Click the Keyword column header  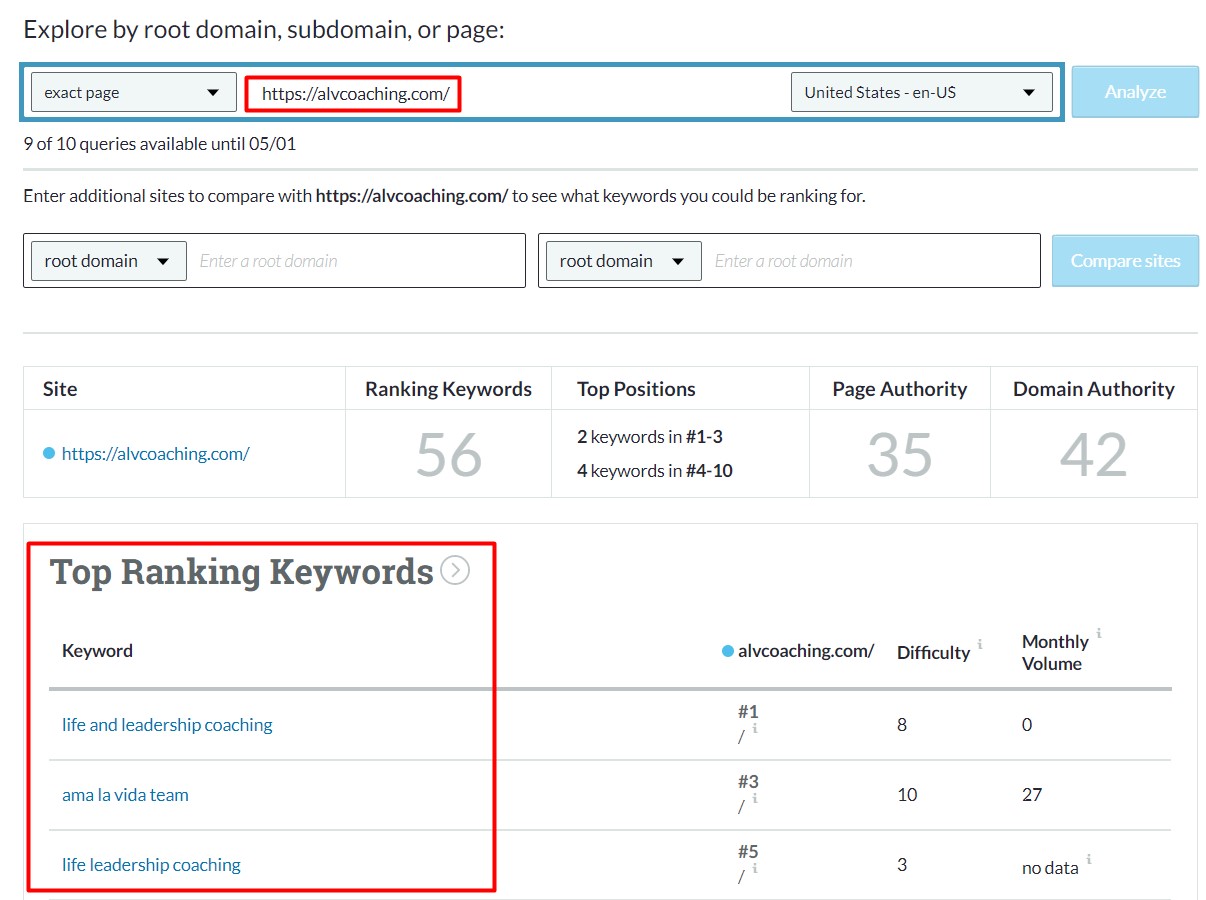tap(97, 651)
